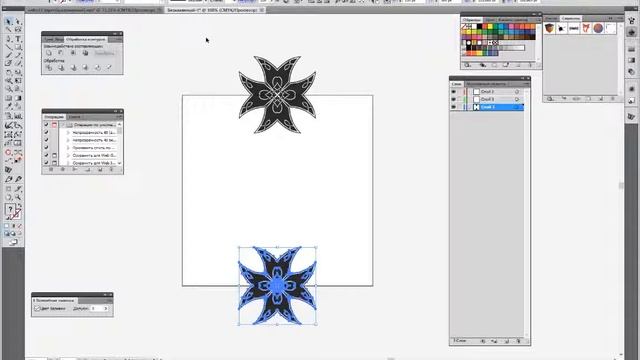Switch to the Монтажные области tab
640x360 pixels.
486,84
